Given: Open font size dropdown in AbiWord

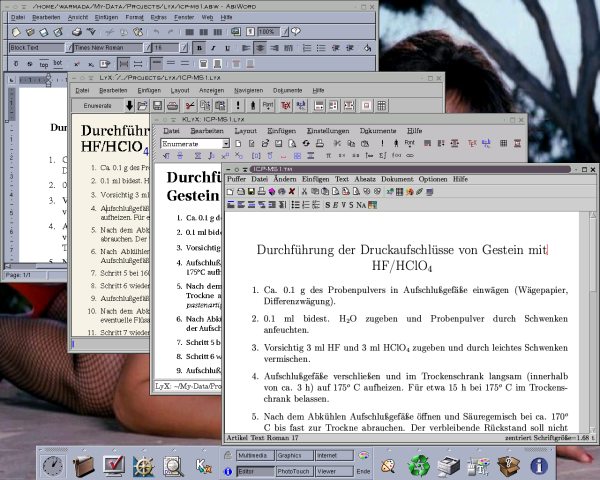Looking at the screenshot, I should pos(184,48).
